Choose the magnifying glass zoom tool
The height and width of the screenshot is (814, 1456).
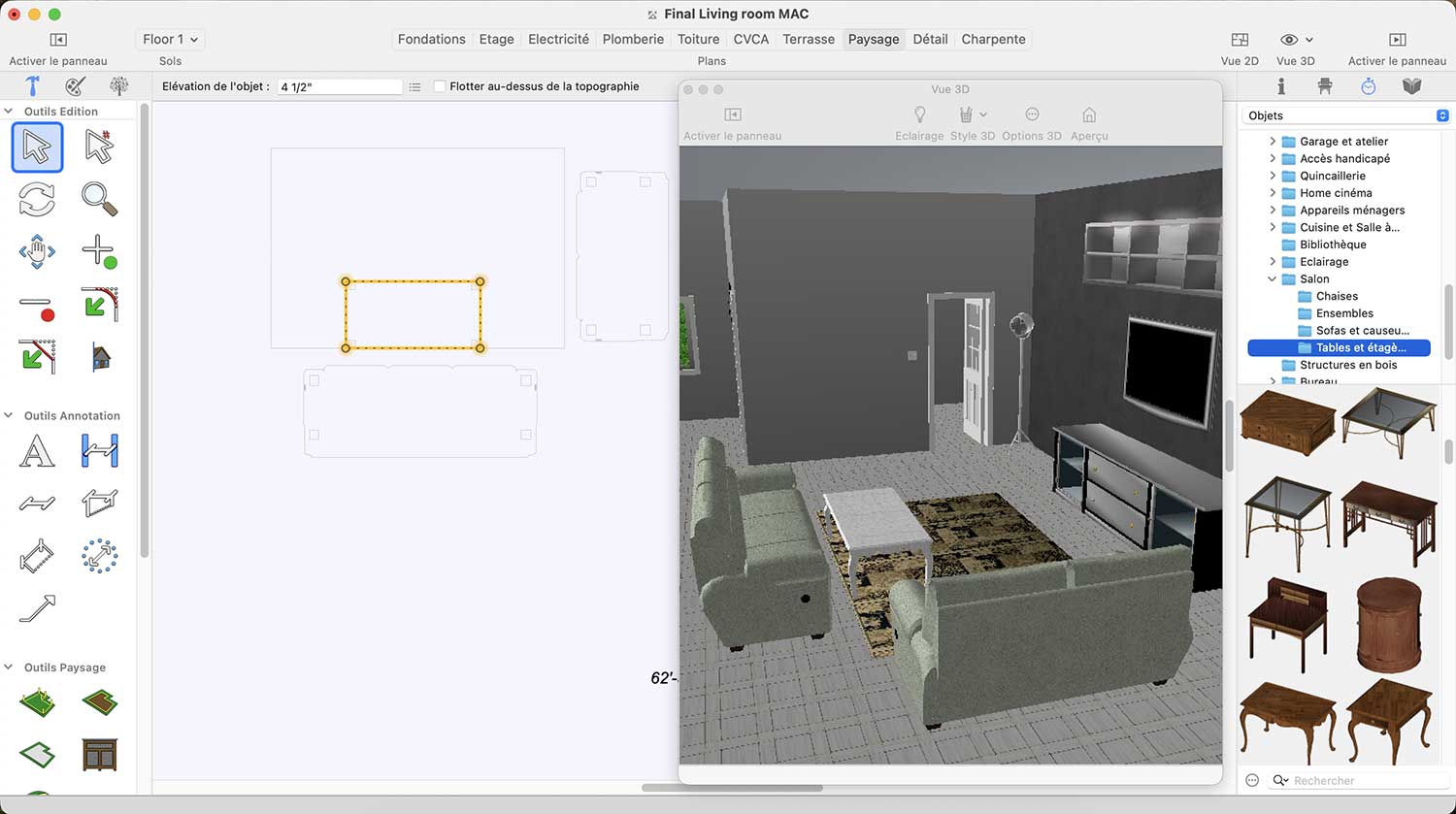pos(99,199)
